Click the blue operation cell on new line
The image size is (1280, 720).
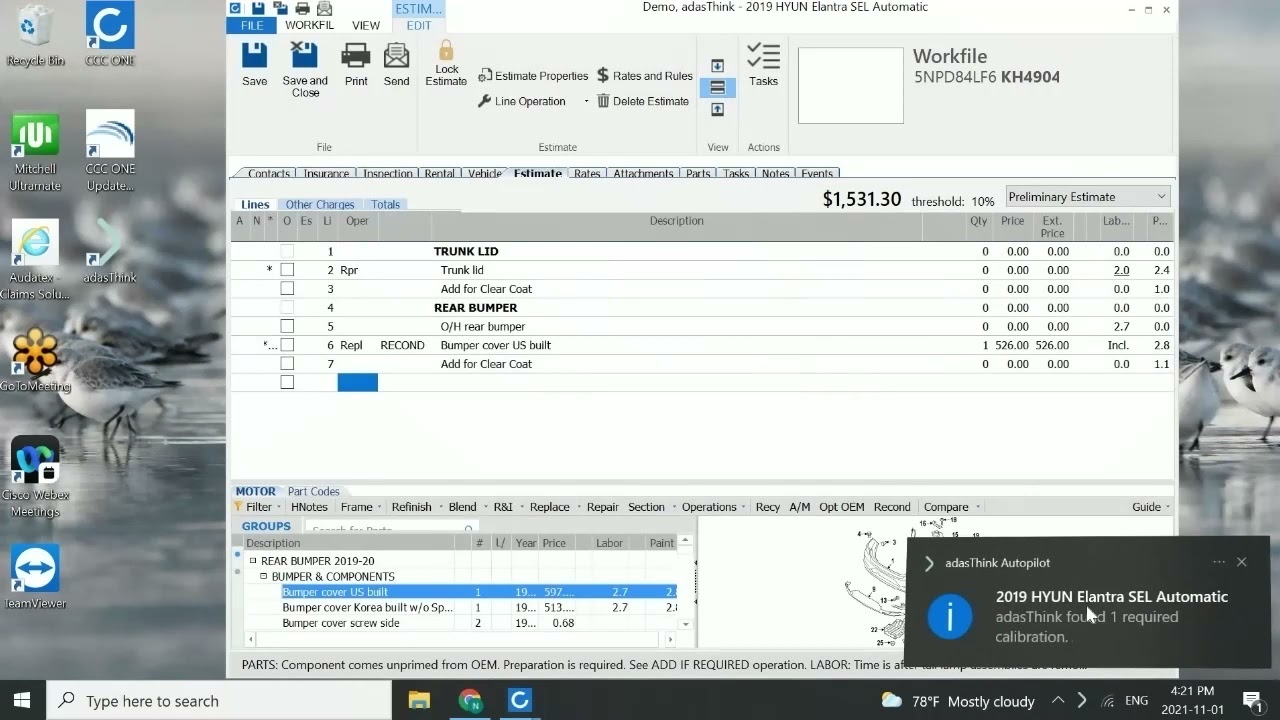pos(357,382)
